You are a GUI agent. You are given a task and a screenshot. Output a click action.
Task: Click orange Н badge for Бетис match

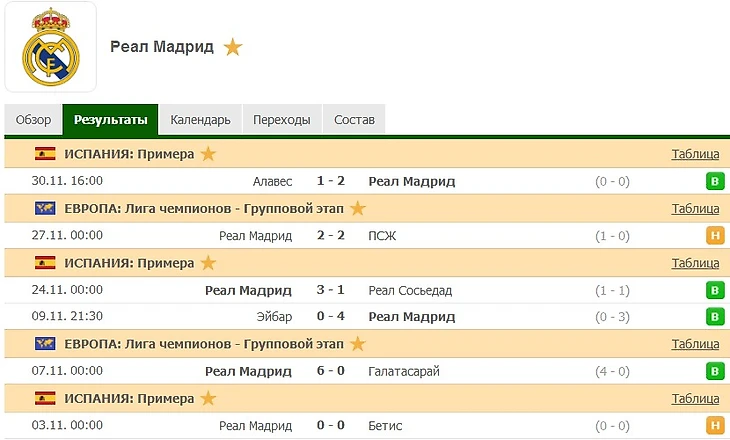click(x=715, y=426)
